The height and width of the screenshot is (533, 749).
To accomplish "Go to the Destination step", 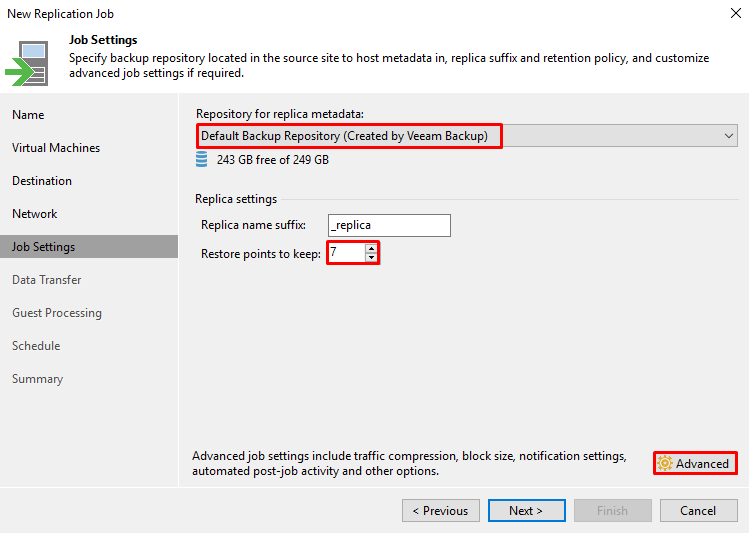I will [42, 181].
